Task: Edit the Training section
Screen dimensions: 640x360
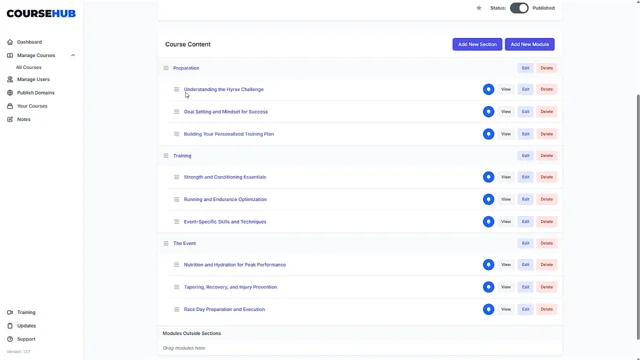Action: pyautogui.click(x=525, y=156)
